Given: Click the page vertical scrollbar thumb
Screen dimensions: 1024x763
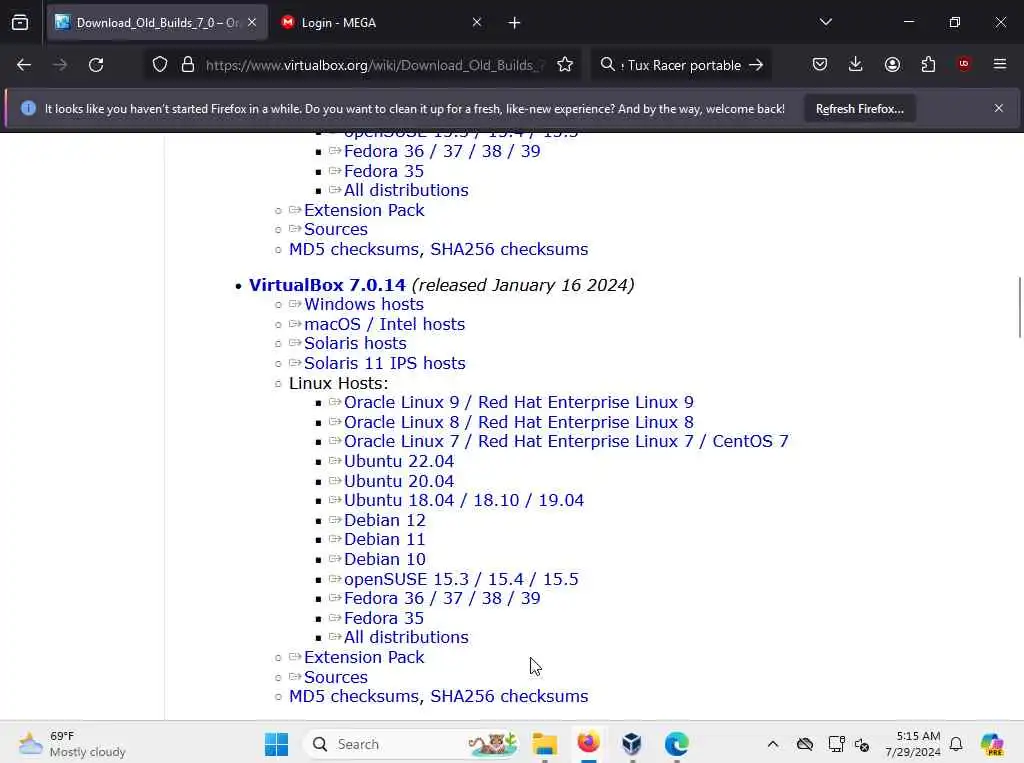Looking at the screenshot, I should pos(1019,307).
